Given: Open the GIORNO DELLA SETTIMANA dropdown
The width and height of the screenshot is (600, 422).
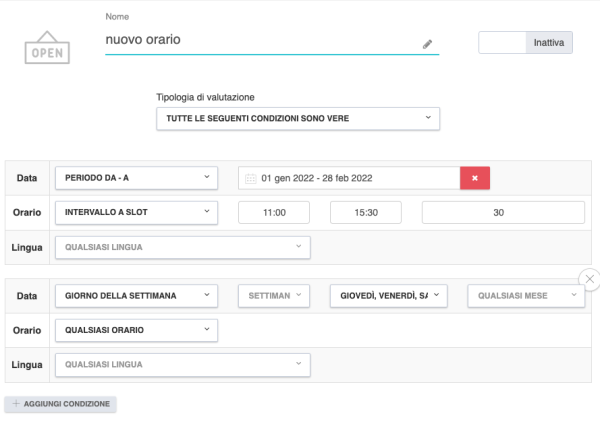Looking at the screenshot, I should (137, 296).
